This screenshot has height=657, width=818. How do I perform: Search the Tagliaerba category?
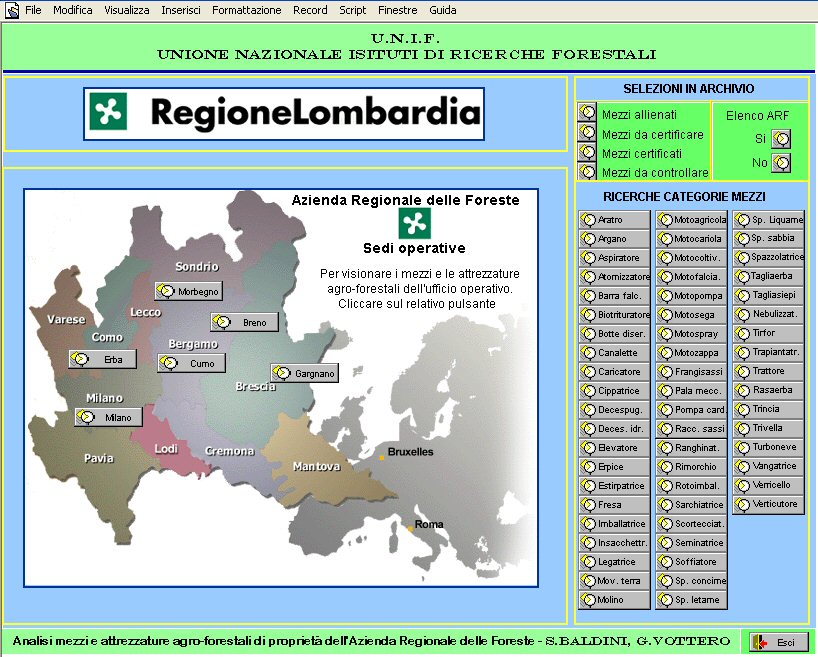click(x=769, y=276)
